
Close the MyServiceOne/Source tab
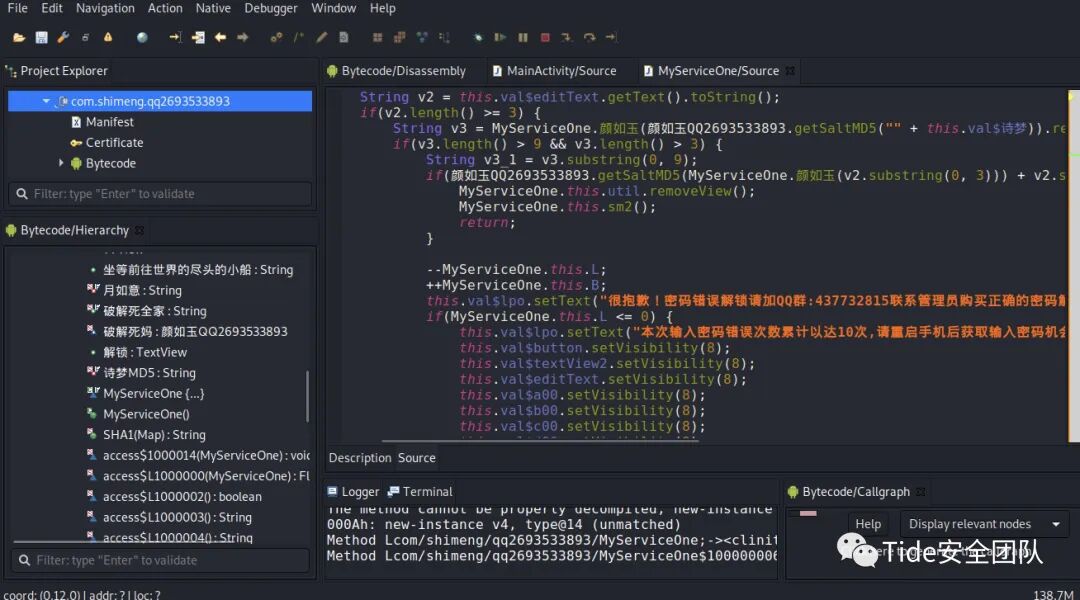pyautogui.click(x=790, y=71)
